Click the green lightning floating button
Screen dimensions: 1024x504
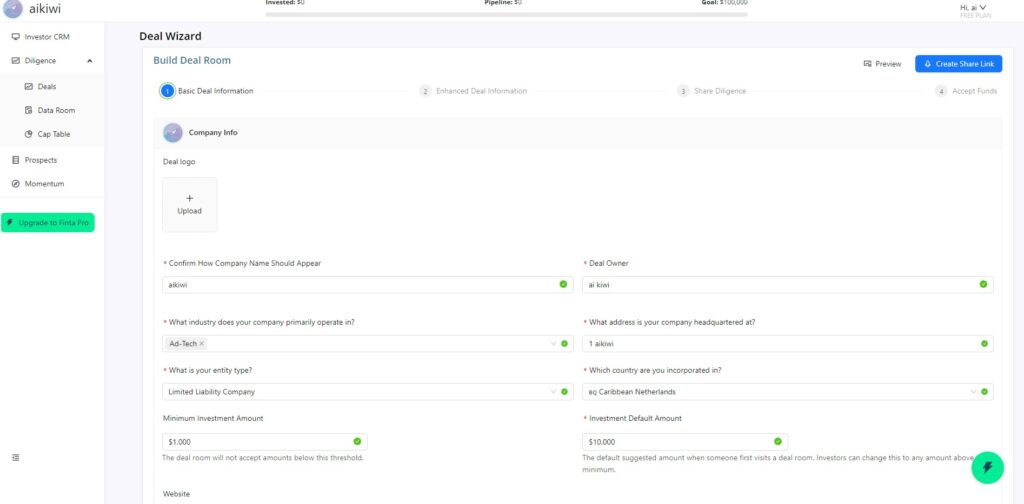tap(987, 466)
